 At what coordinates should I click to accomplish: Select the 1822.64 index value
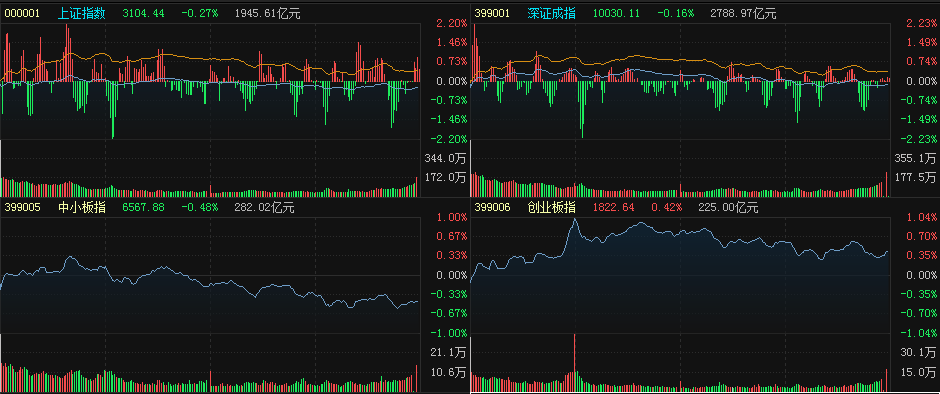pos(613,207)
